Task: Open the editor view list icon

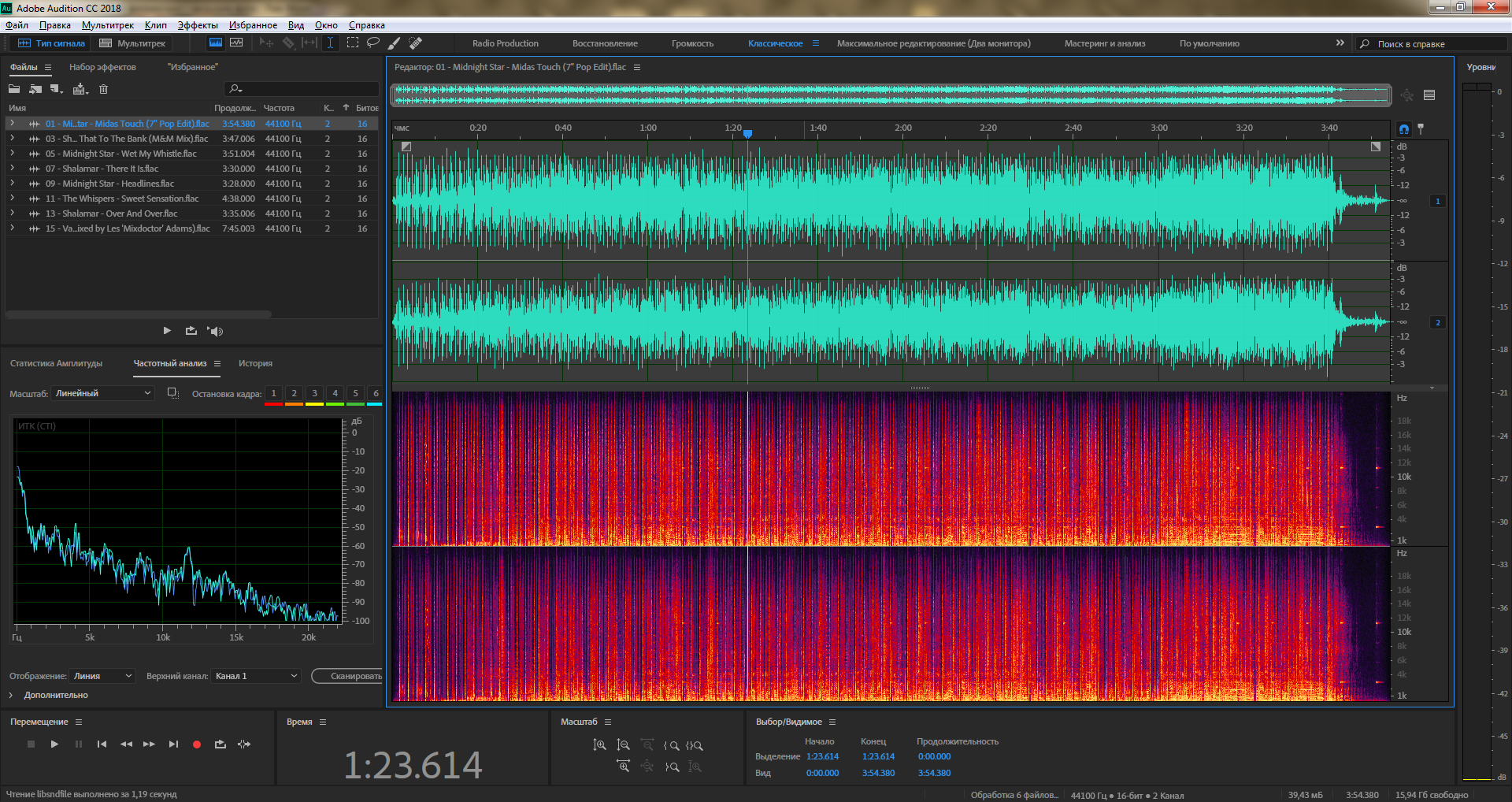Action: (1429, 95)
